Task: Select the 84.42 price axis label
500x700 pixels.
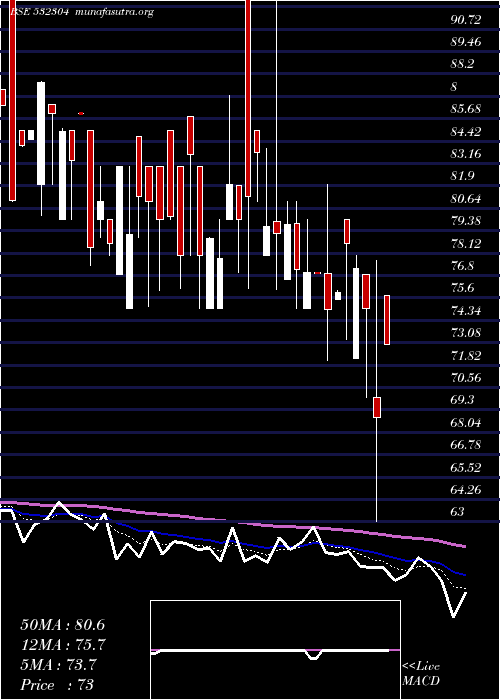Action: 466,132
